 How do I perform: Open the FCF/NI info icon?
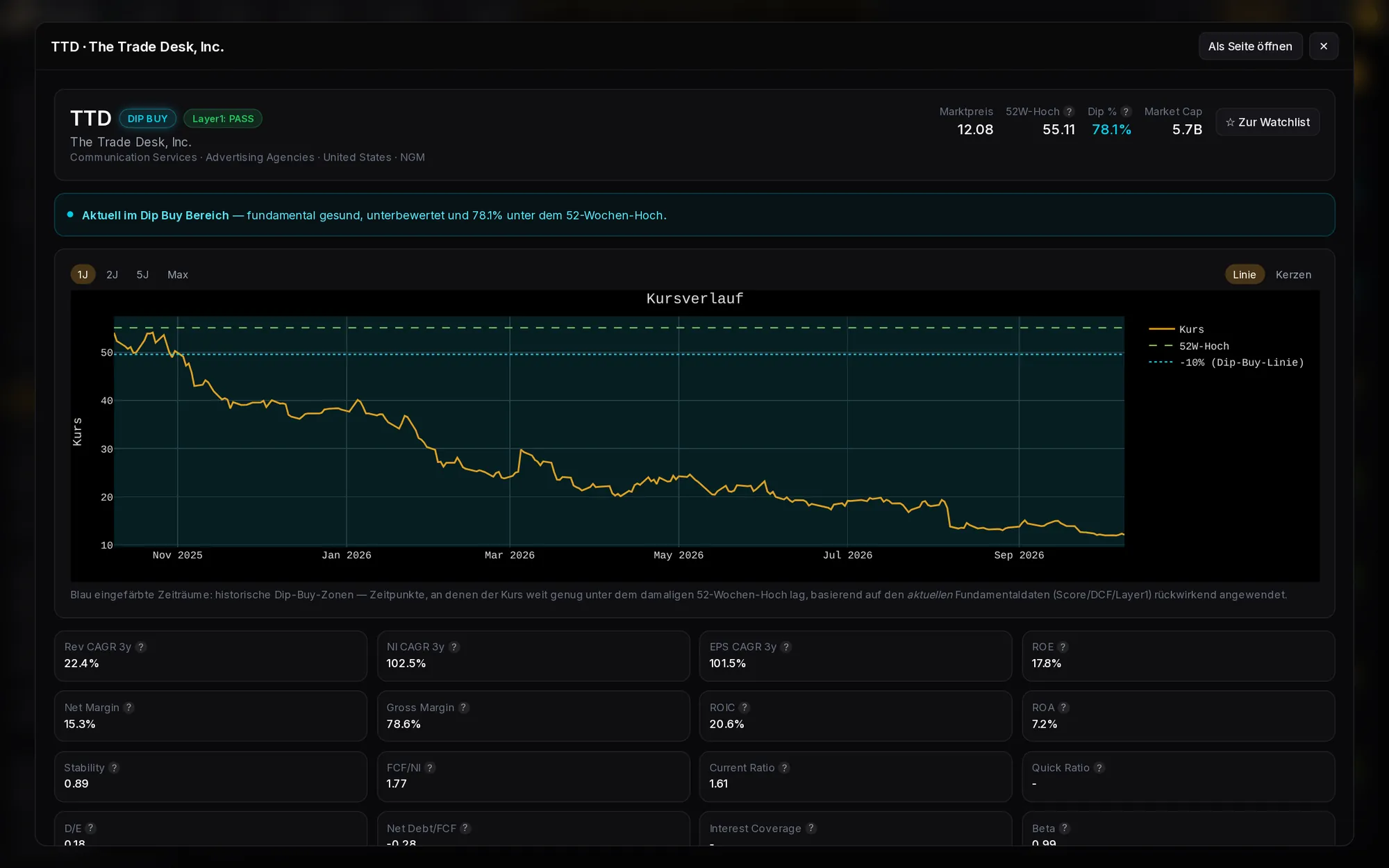[x=431, y=768]
